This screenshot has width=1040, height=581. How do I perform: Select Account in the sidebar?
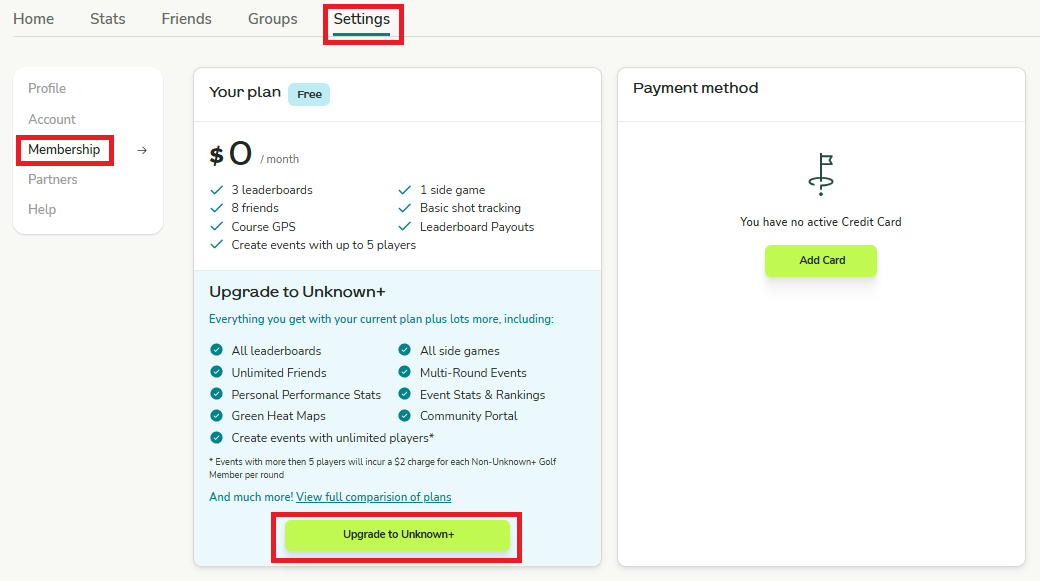pos(52,119)
